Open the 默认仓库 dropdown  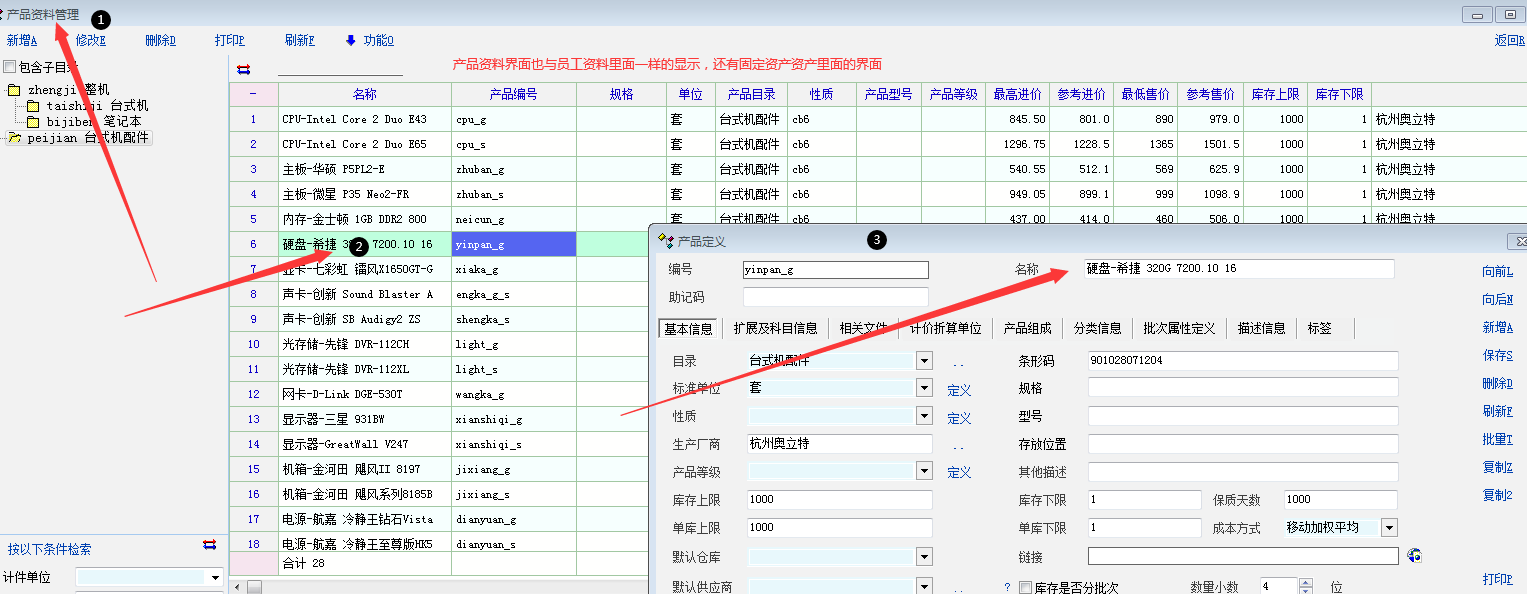click(x=924, y=556)
